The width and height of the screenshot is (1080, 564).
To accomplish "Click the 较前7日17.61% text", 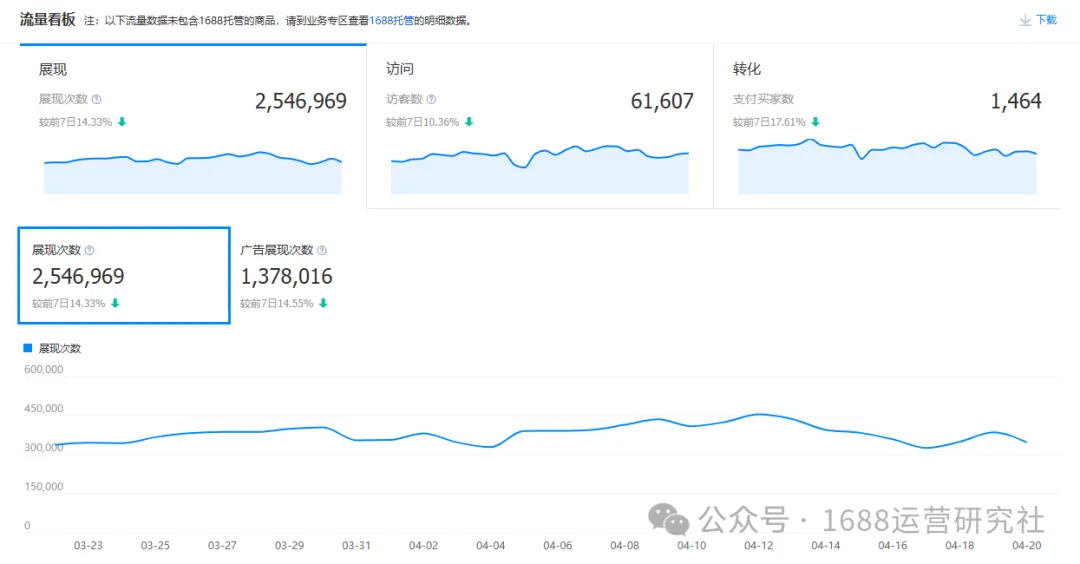I will [x=769, y=122].
